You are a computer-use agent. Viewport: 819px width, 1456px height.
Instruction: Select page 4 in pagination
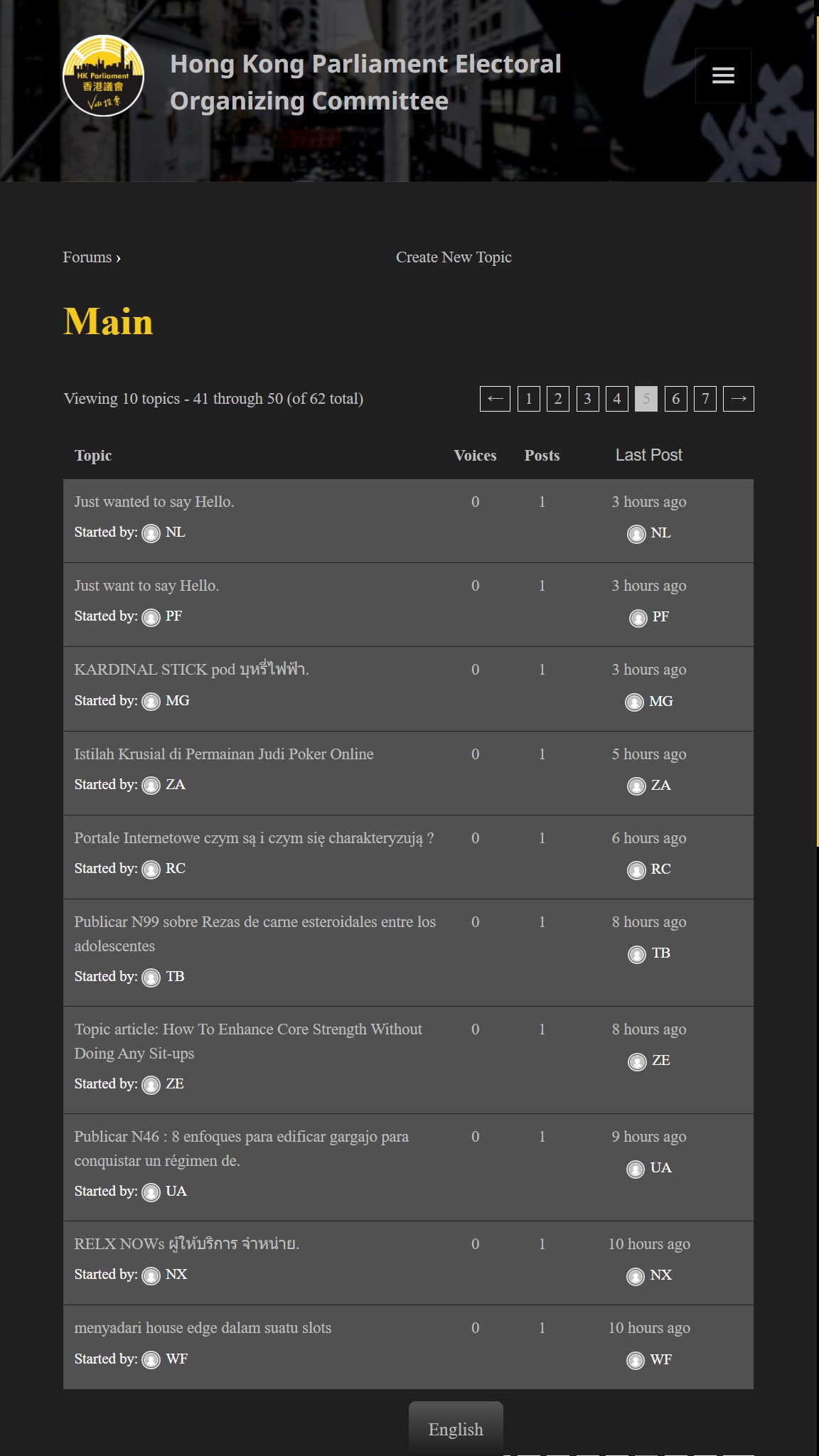[617, 399]
